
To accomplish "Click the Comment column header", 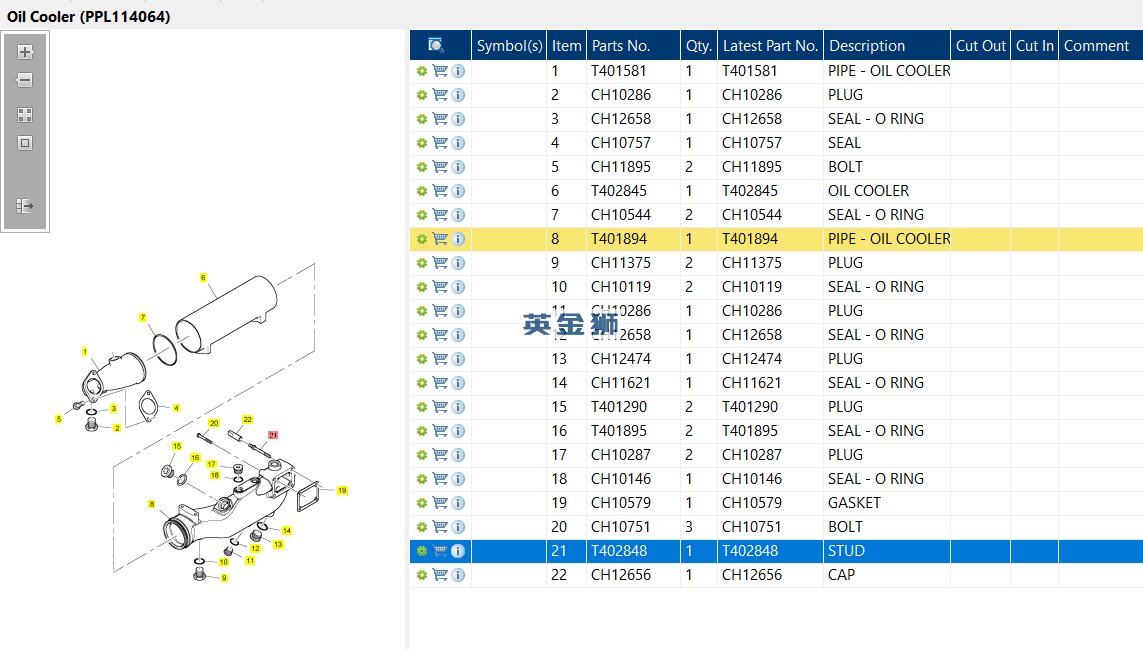I will click(x=1100, y=45).
